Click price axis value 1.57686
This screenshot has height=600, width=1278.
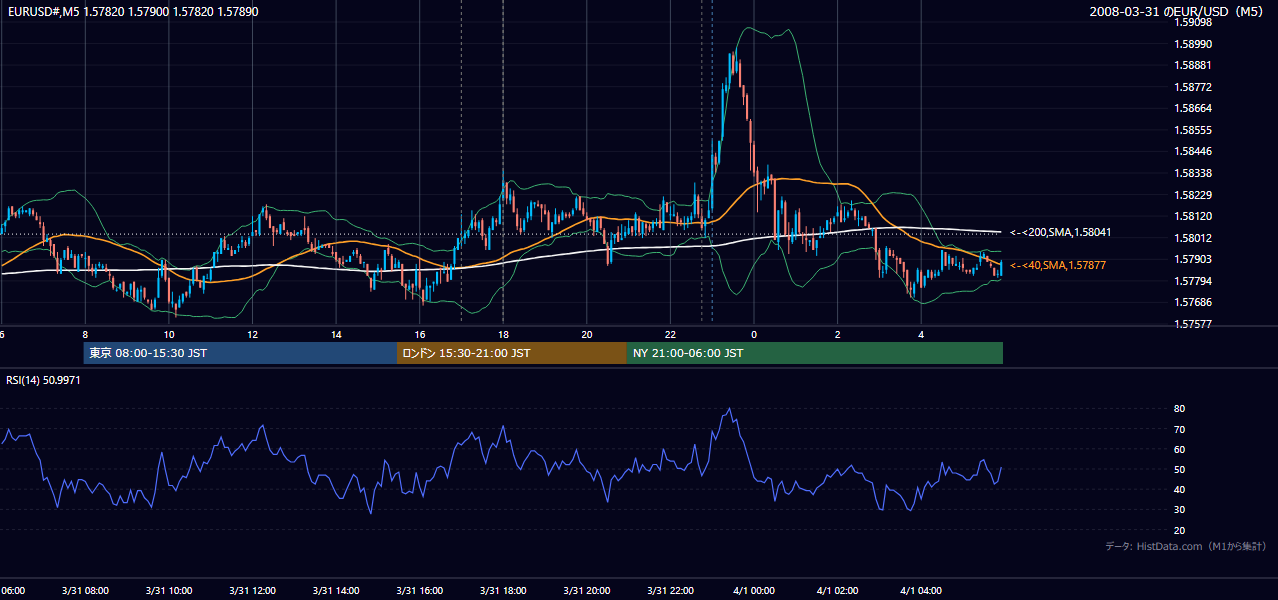click(x=1192, y=302)
